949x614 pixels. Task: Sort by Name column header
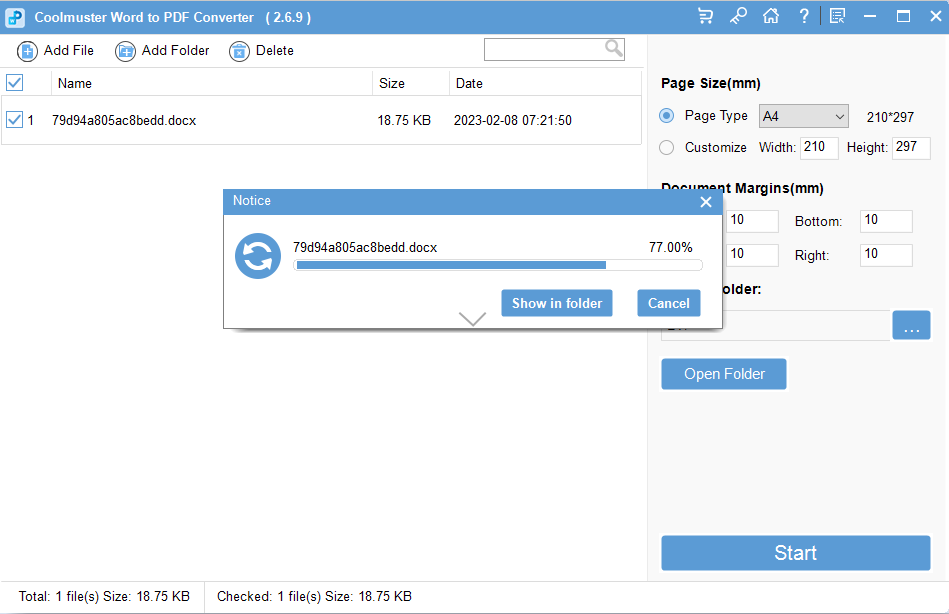tap(74, 84)
